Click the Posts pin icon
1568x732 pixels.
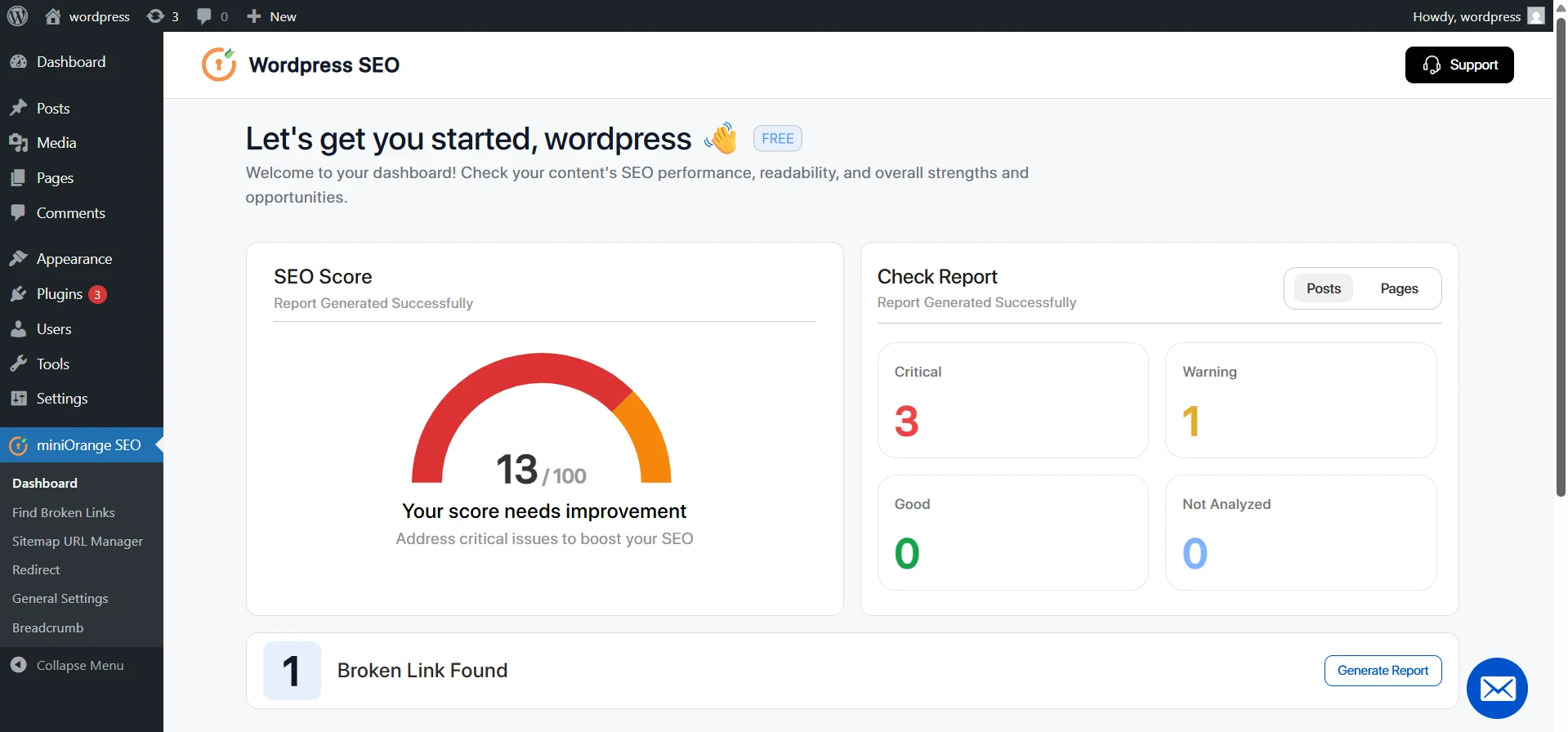(x=18, y=108)
